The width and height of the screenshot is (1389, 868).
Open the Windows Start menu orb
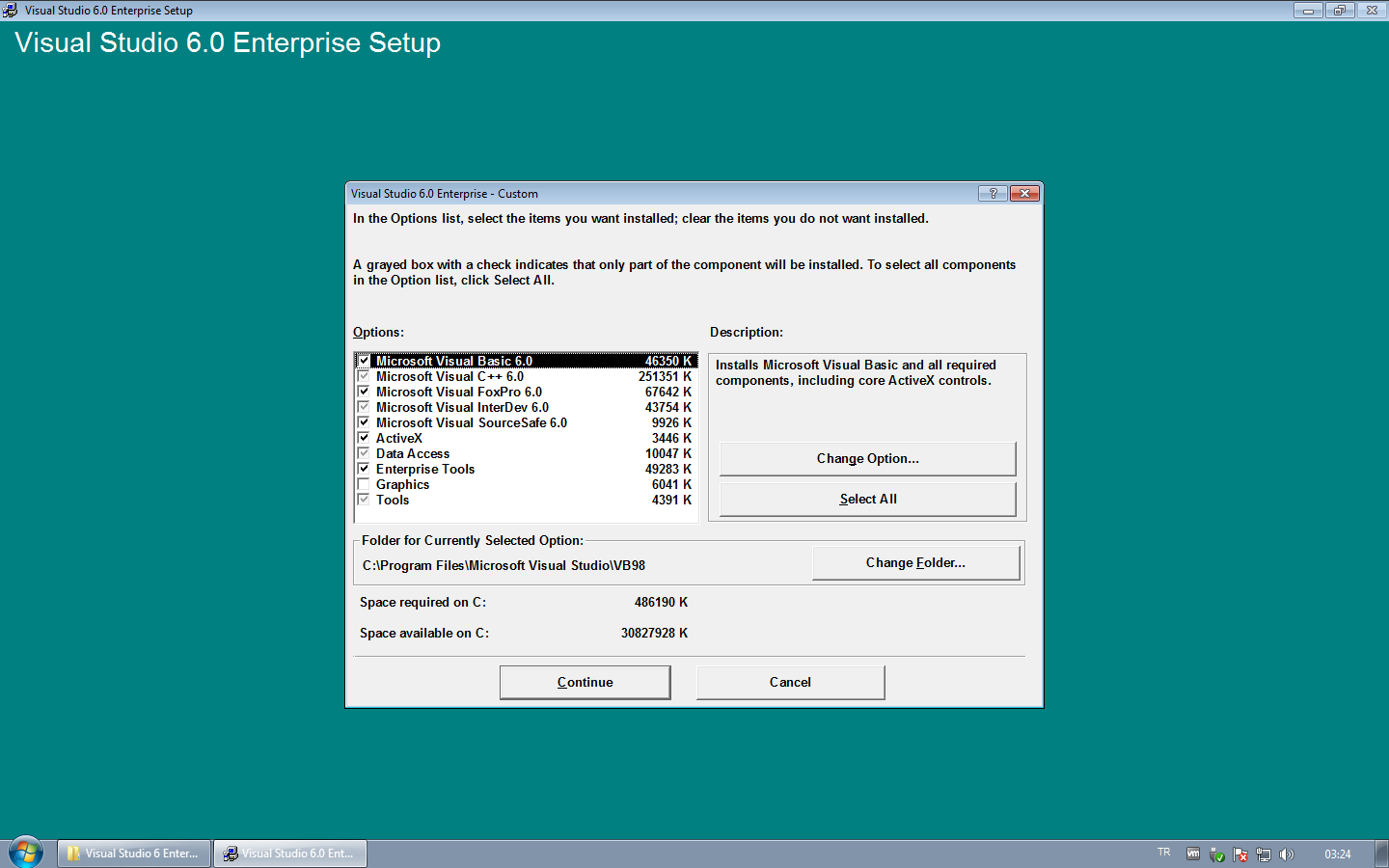(x=26, y=853)
